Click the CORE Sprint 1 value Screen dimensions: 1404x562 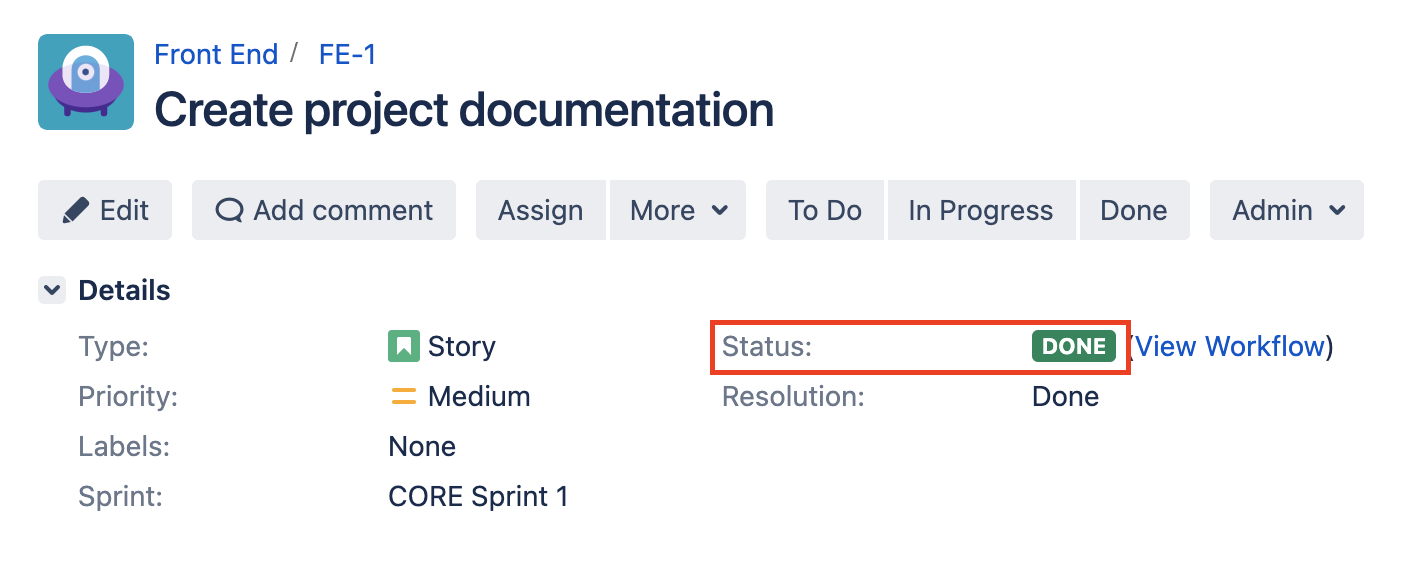[x=478, y=497]
